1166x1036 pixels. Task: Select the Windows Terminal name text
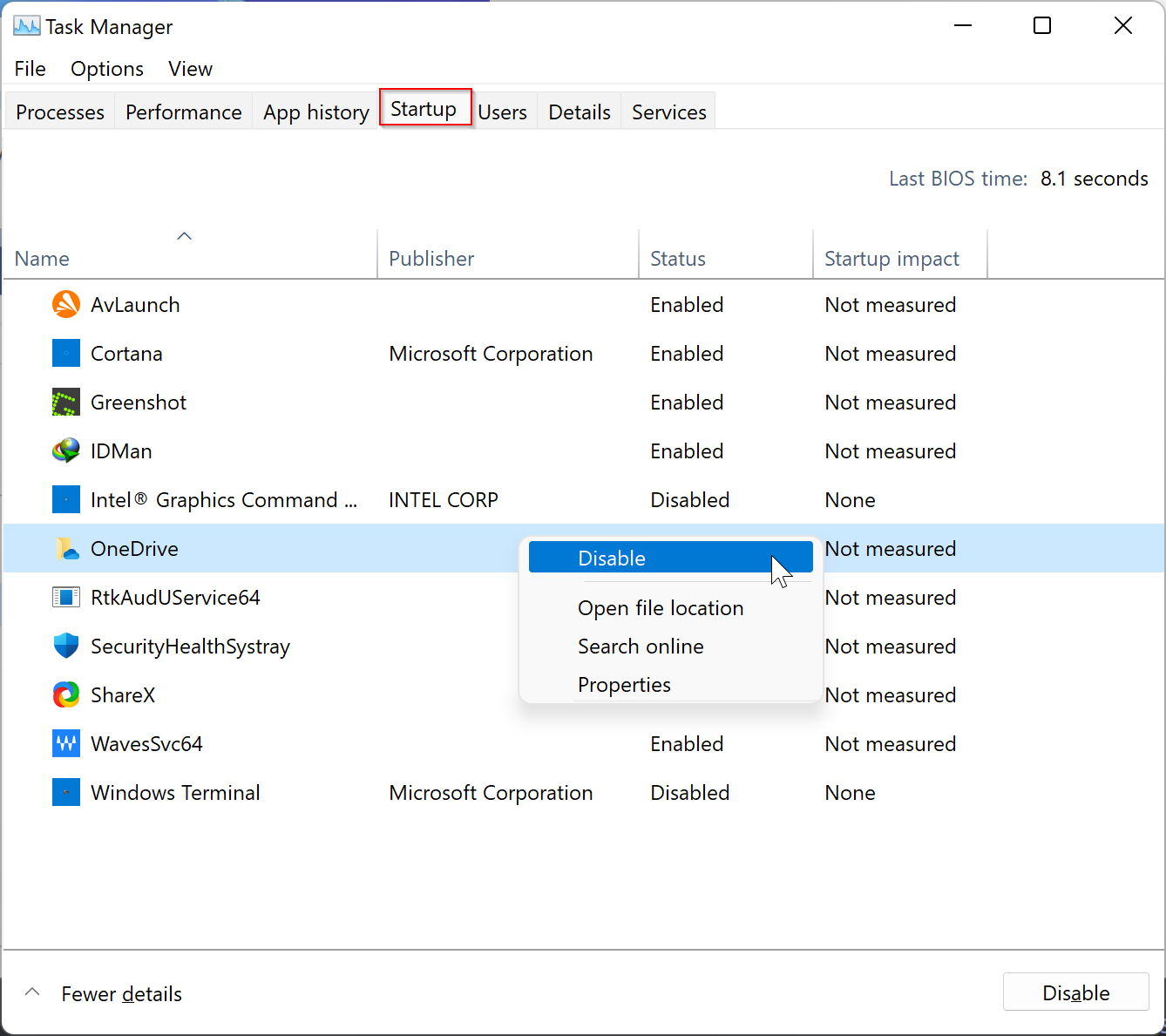pyautogui.click(x=175, y=793)
